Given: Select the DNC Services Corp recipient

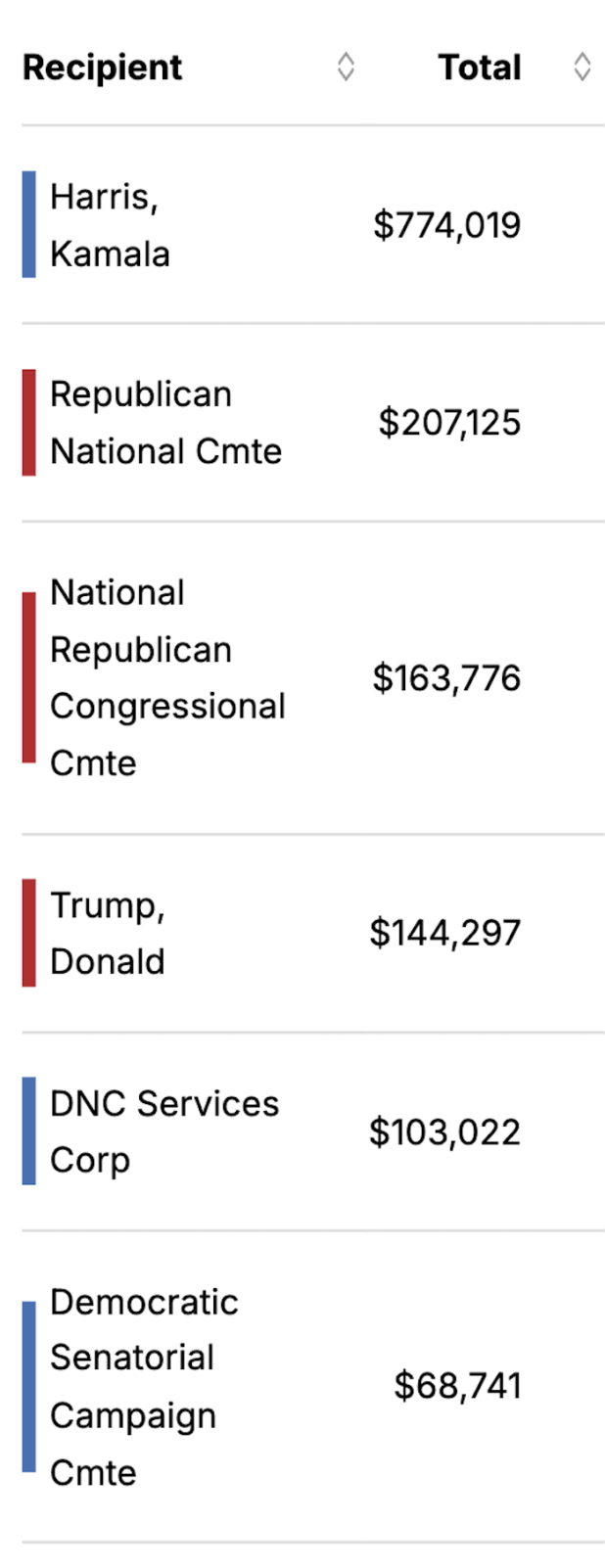Looking at the screenshot, I should (x=164, y=1131).
